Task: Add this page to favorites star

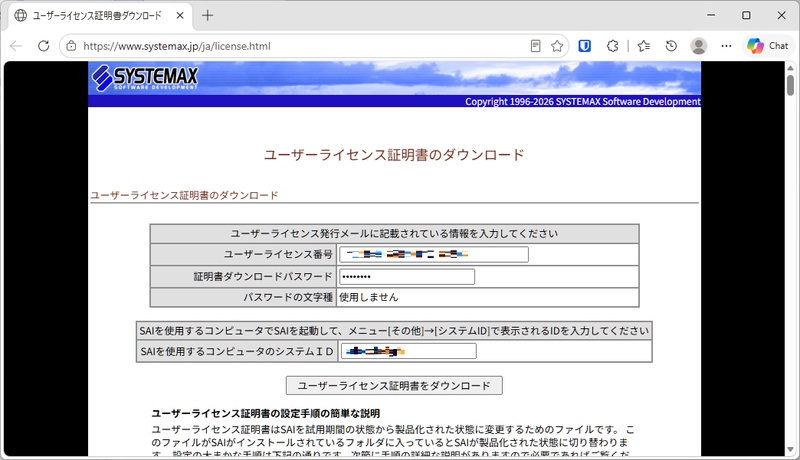Action: click(557, 46)
